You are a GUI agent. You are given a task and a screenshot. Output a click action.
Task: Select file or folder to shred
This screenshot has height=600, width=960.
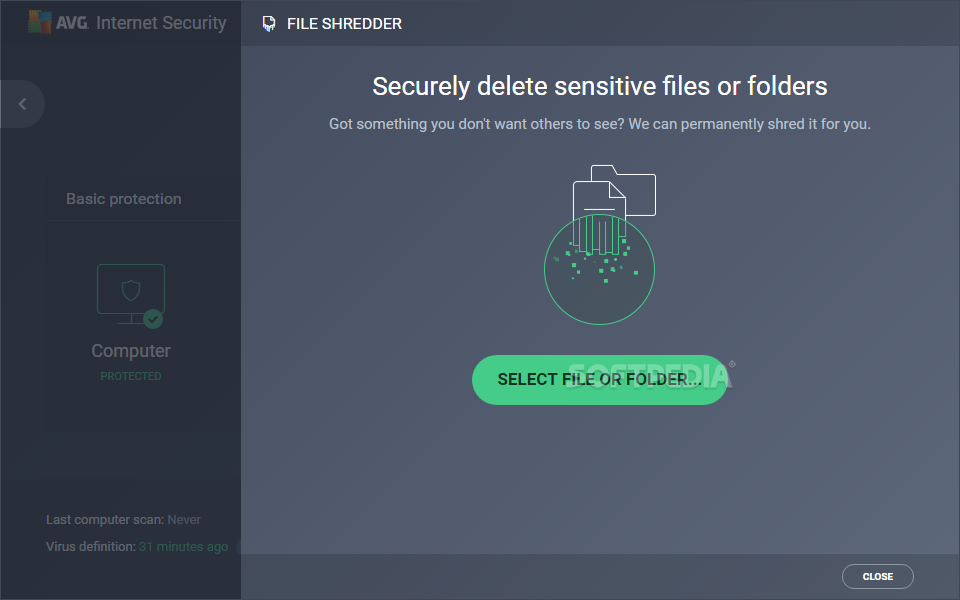click(x=599, y=380)
